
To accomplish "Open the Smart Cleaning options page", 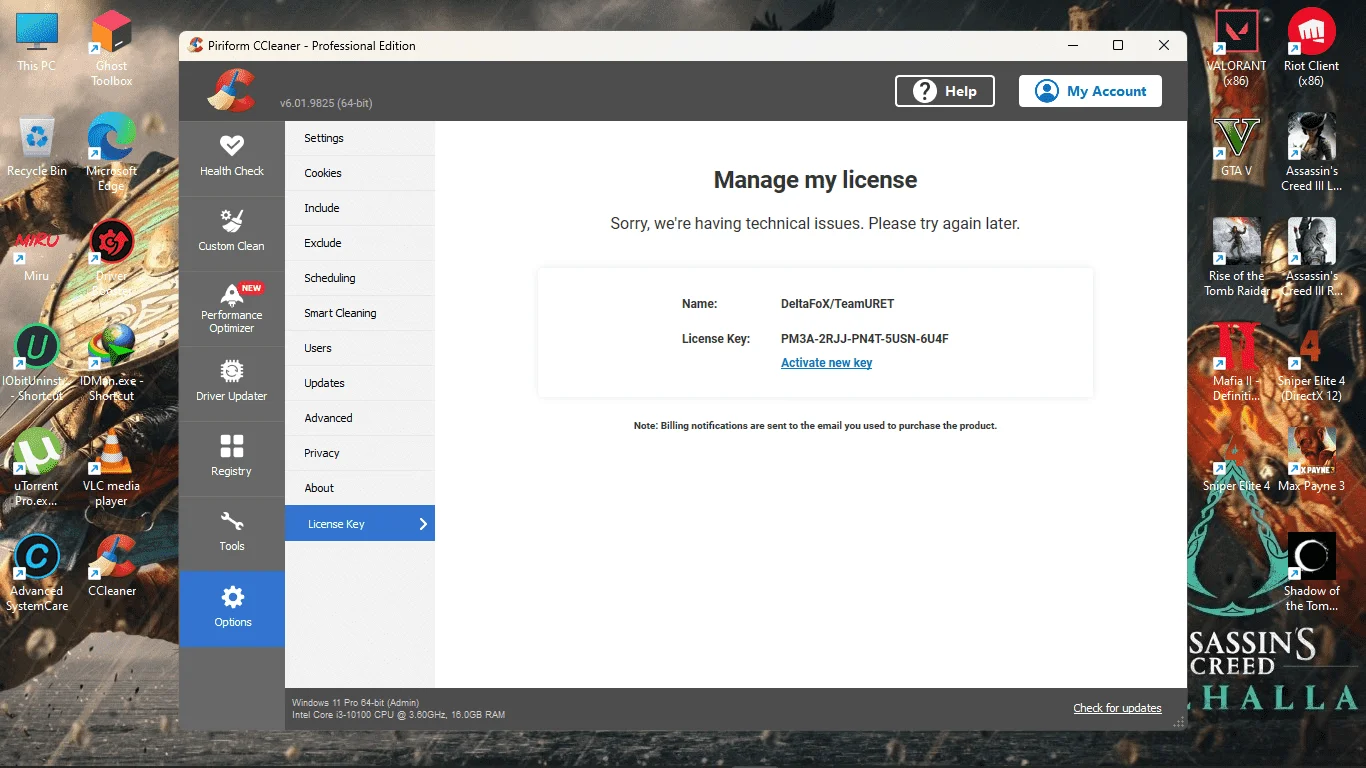I will (360, 313).
